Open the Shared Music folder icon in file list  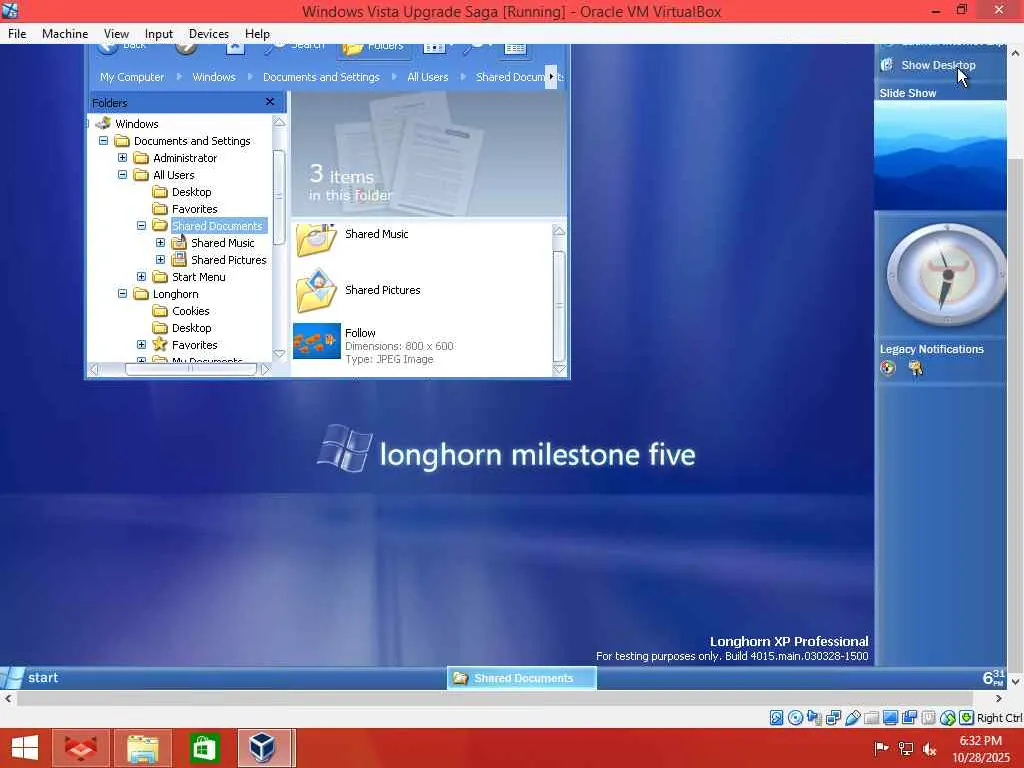316,240
